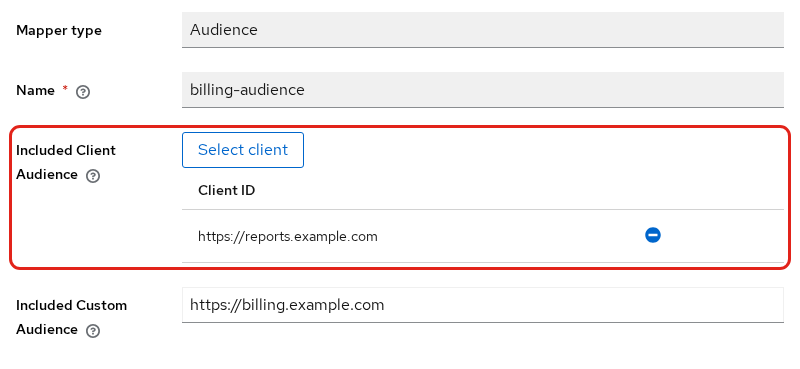The image size is (800, 369).
Task: Remove the https://reports.example.com client entry
Action: [x=653, y=235]
